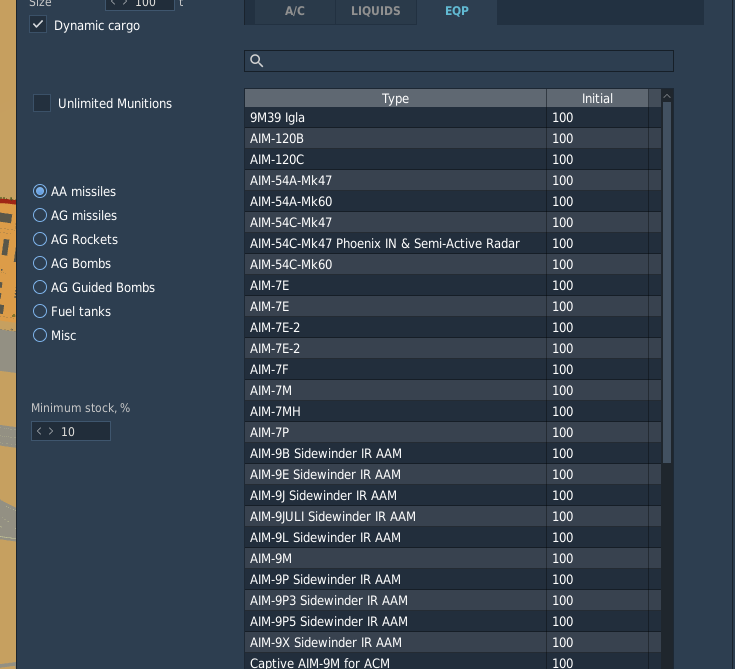Select the AG missiles radio button
Viewport: 735px width, 669px height.
coord(40,215)
